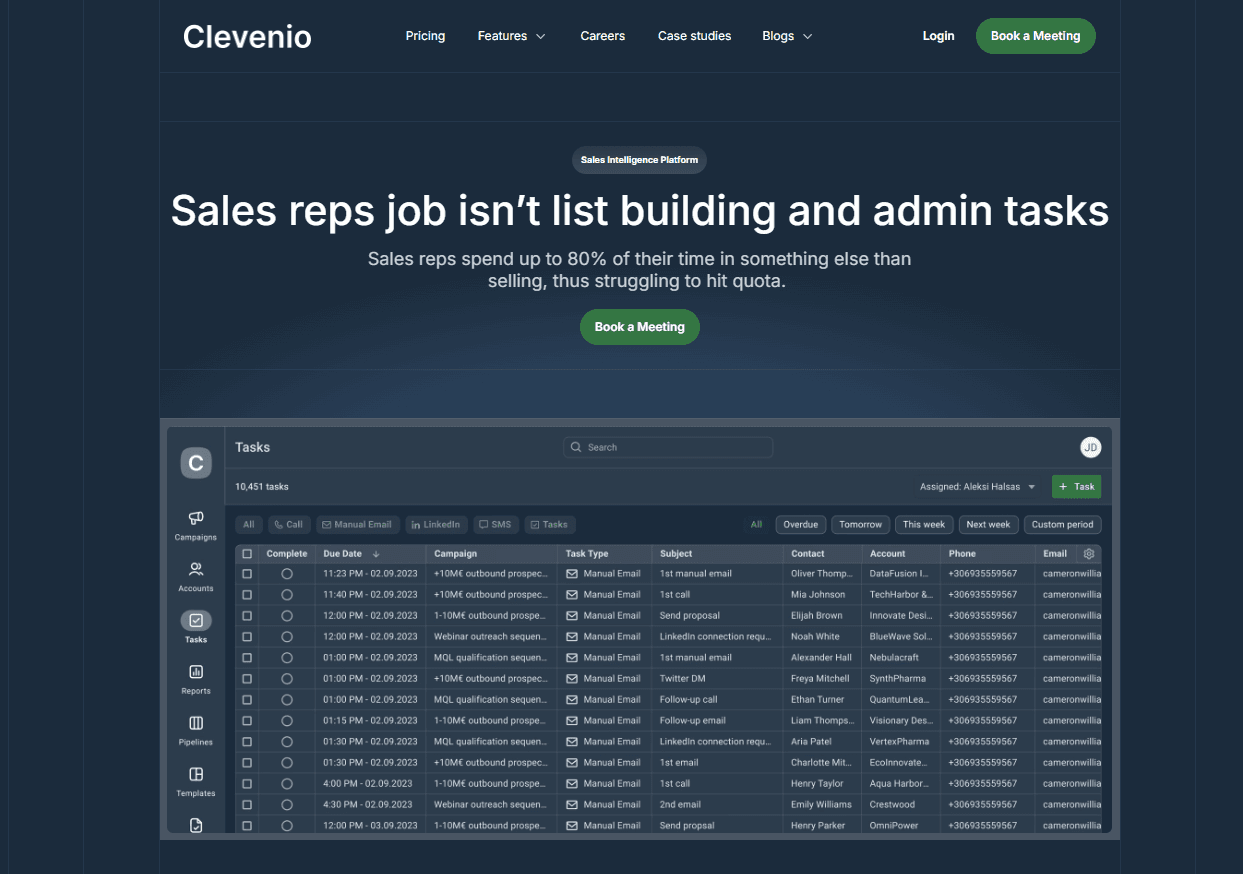The height and width of the screenshot is (874, 1243).
Task: Click mail icon in Freya Mitchell row
Action: coord(572,679)
